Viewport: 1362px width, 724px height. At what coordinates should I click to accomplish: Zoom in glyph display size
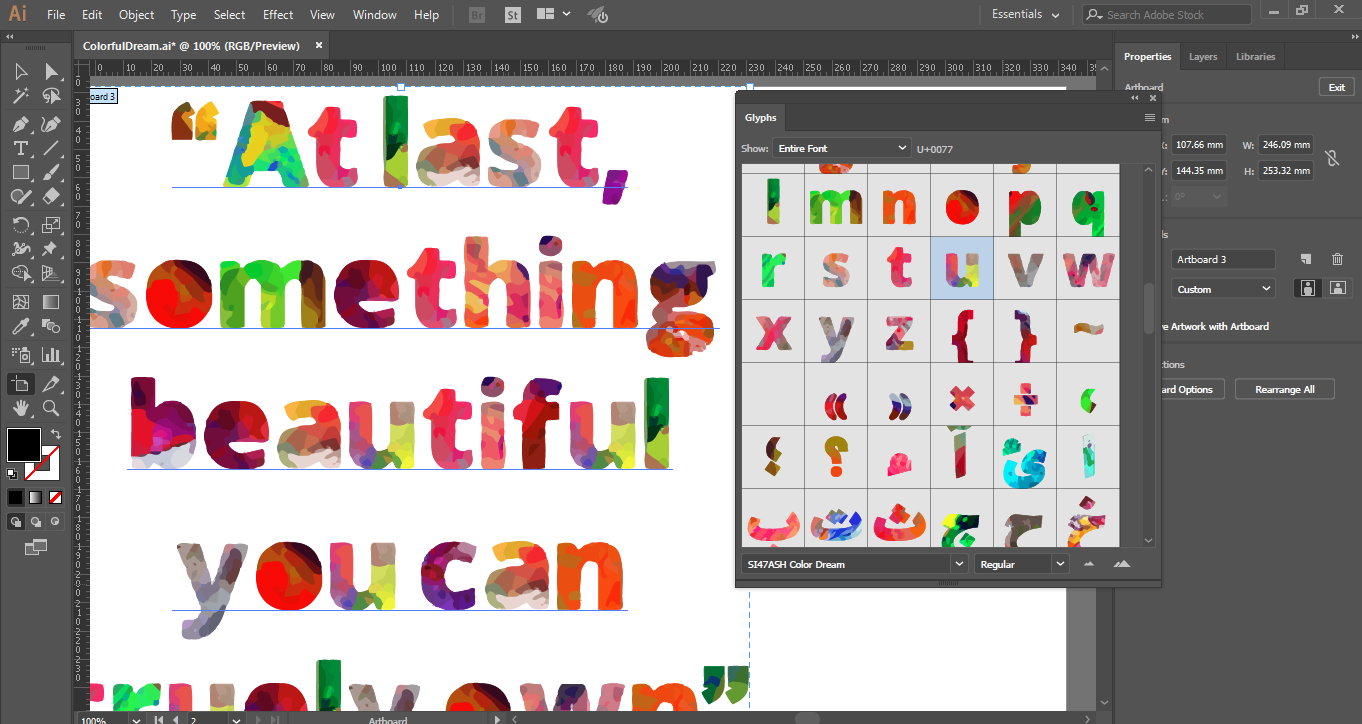(1122, 564)
